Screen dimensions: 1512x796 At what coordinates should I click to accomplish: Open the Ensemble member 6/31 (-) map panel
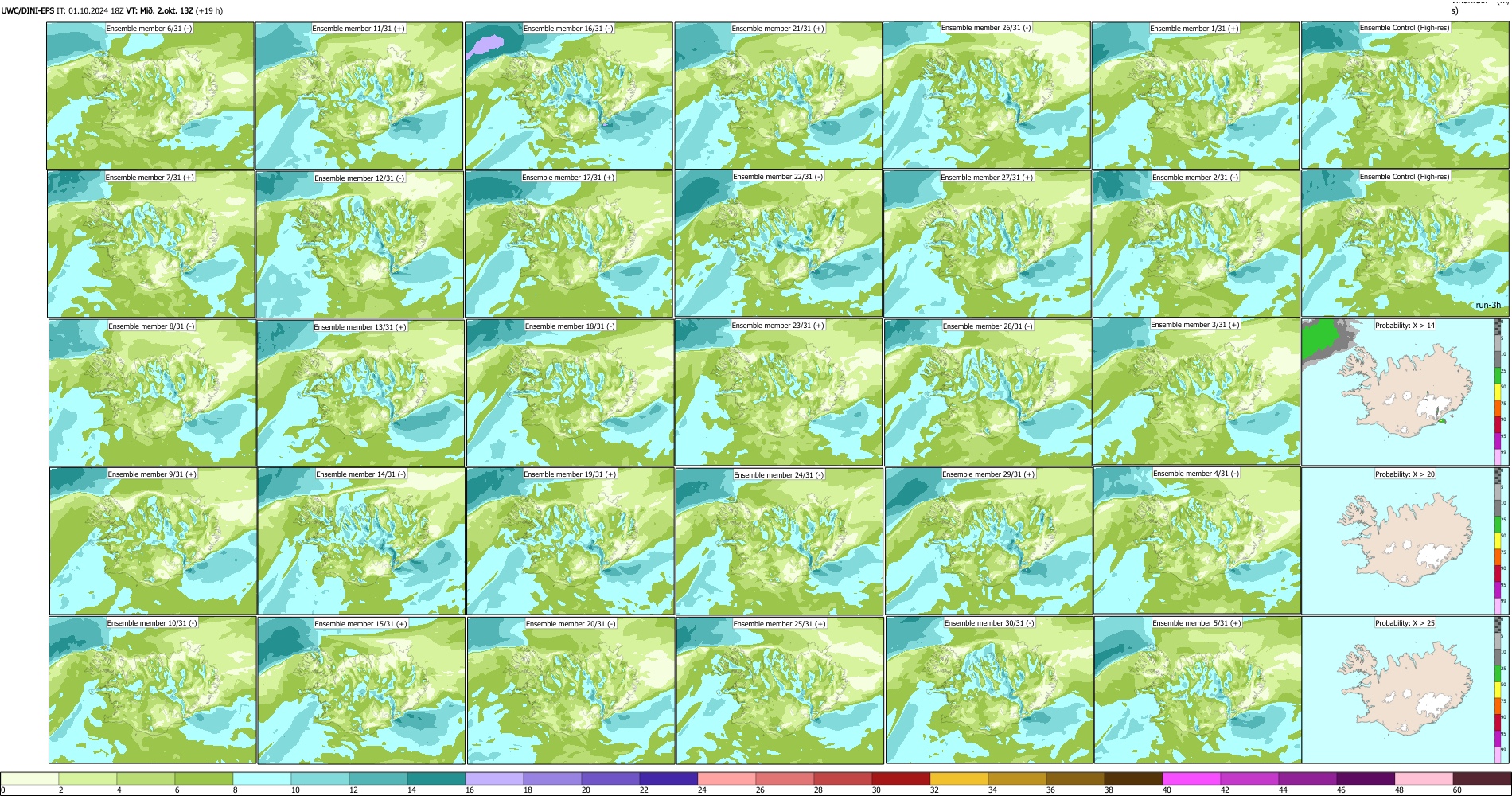tap(150, 96)
